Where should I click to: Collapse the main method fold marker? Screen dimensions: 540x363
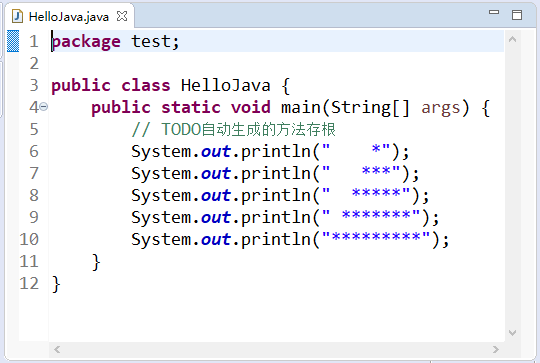pyautogui.click(x=43, y=107)
